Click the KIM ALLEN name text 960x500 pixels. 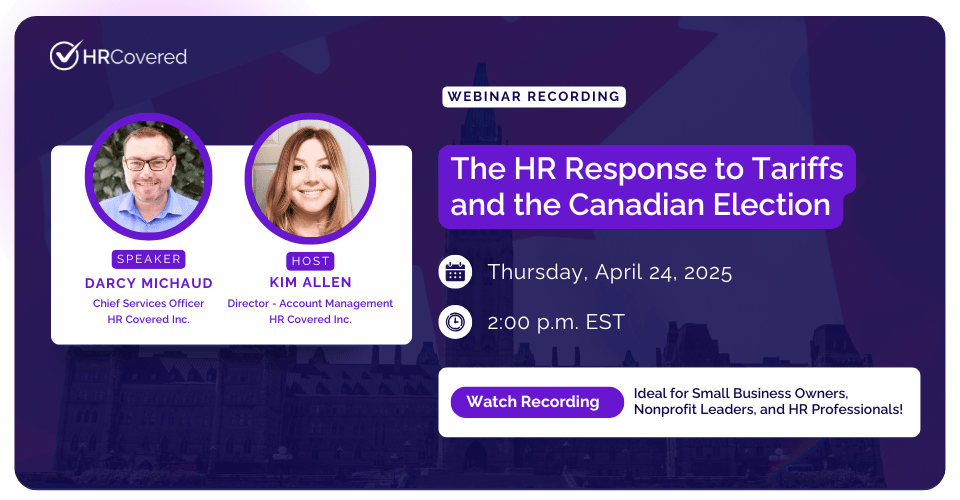coord(309,283)
